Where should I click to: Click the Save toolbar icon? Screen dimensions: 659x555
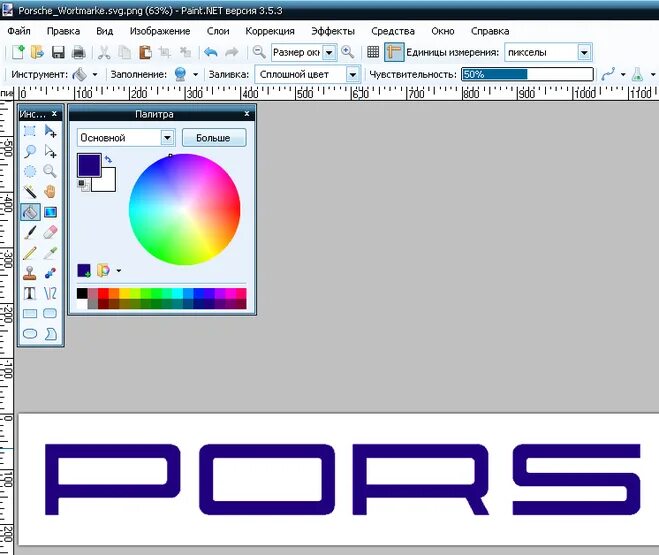(x=58, y=52)
